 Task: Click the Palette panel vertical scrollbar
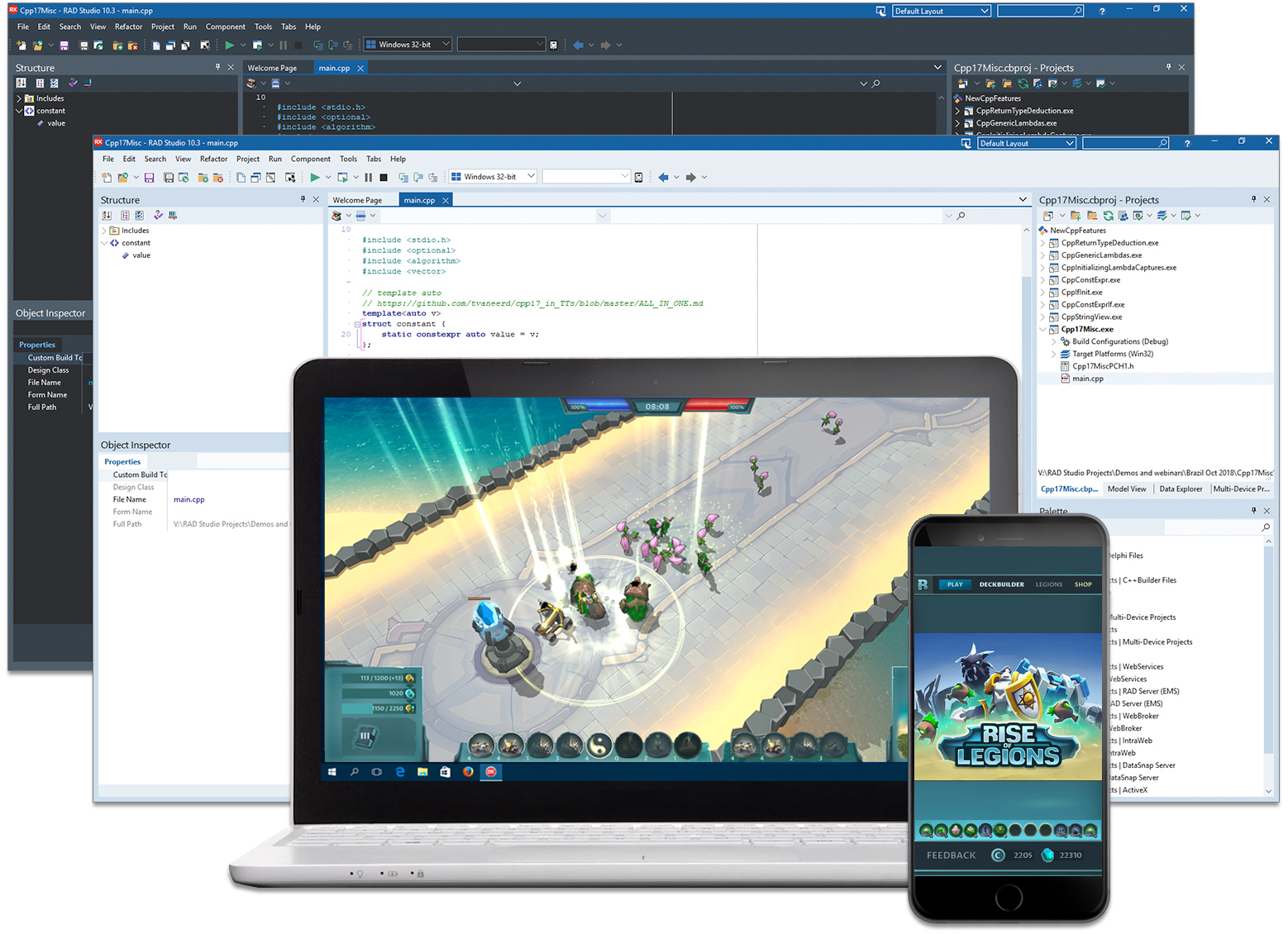1269,665
